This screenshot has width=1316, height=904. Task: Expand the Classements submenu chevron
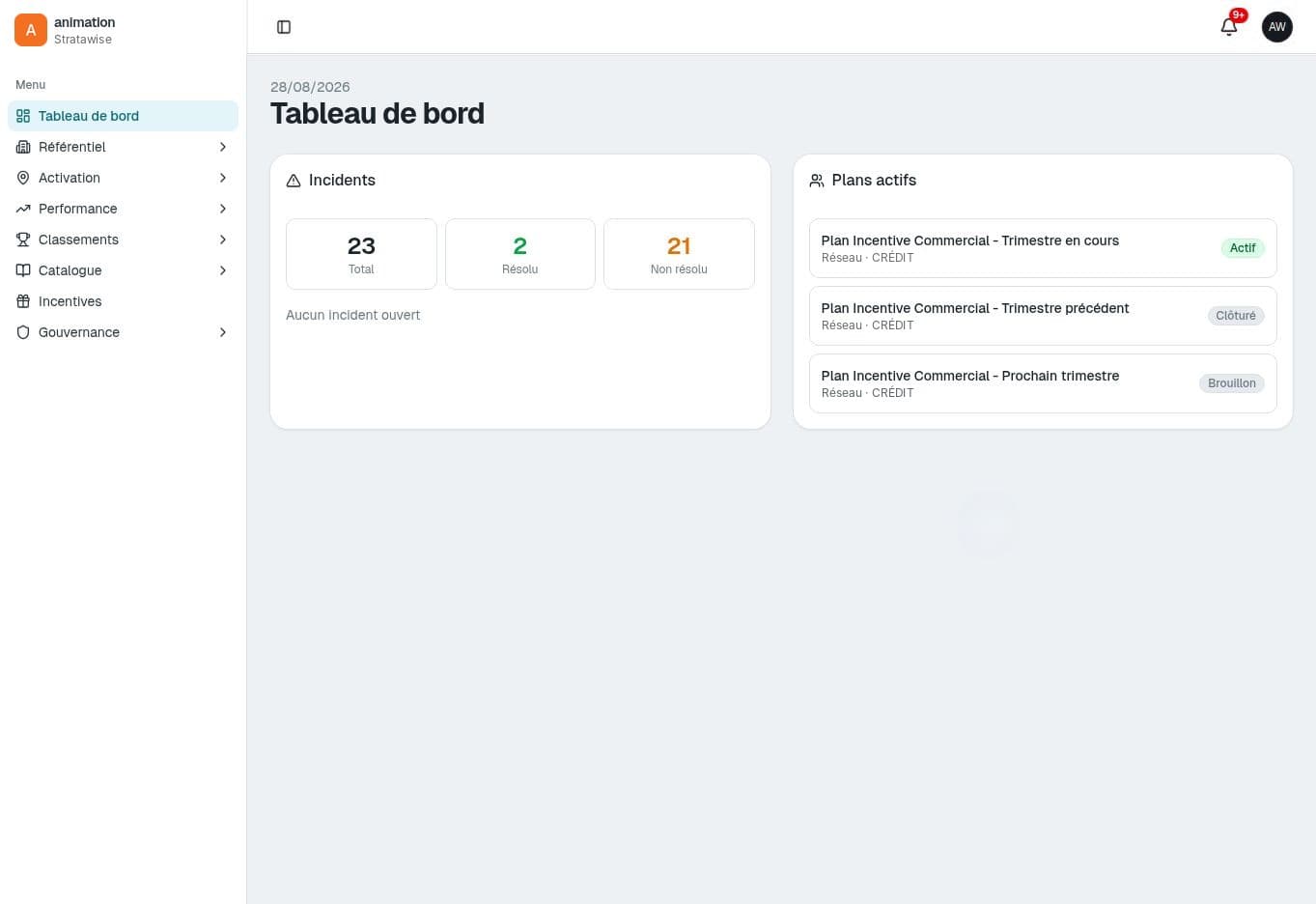pyautogui.click(x=223, y=240)
